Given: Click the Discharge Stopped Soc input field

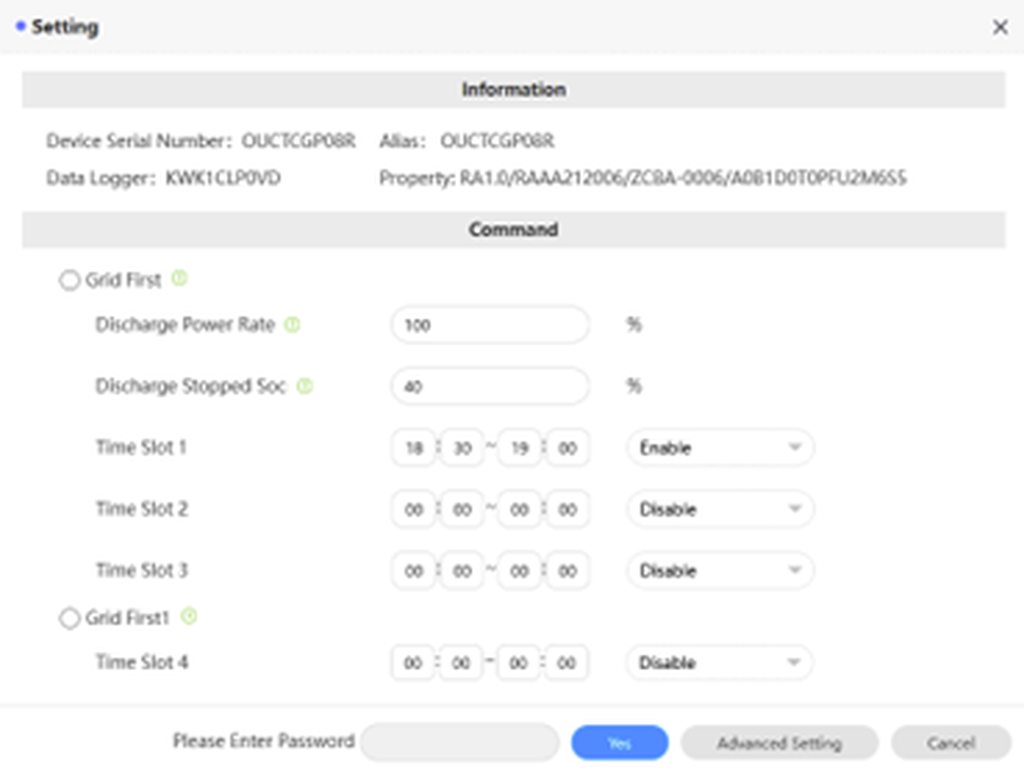Looking at the screenshot, I should (490, 386).
